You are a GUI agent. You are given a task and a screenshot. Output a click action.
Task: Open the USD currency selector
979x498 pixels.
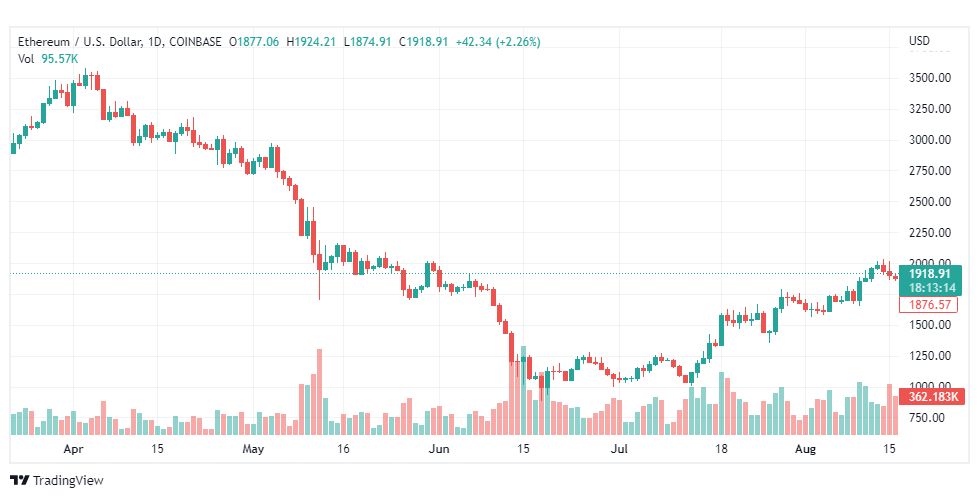[x=919, y=41]
